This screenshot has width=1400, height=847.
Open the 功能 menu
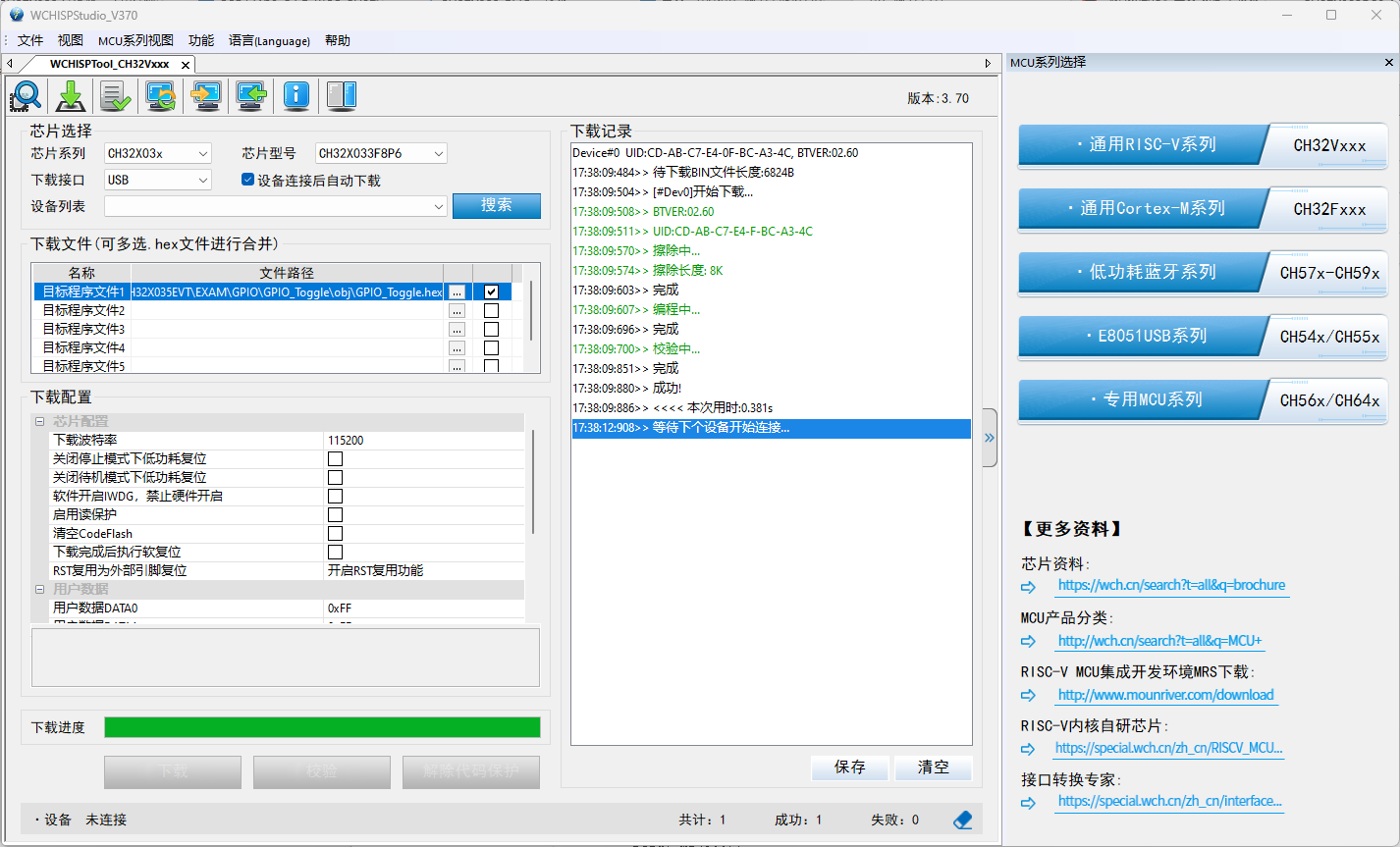pos(201,40)
